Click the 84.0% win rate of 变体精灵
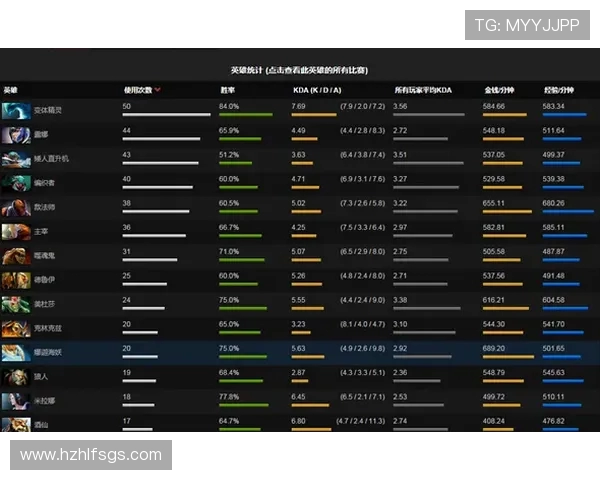Screen dimensions: 600x480 point(229,106)
